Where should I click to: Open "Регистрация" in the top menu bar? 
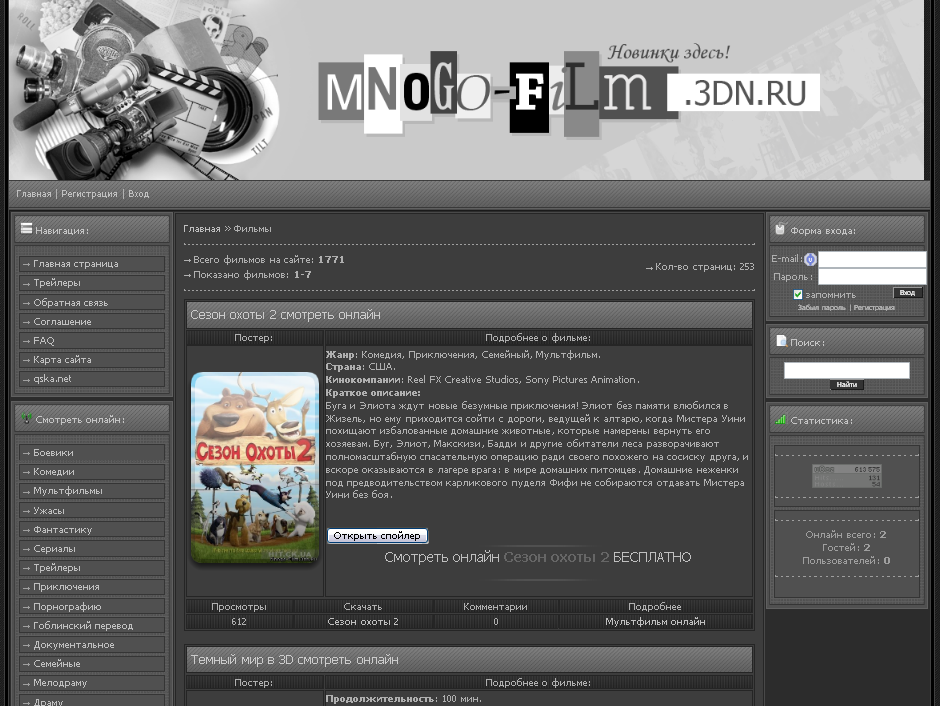(x=89, y=194)
